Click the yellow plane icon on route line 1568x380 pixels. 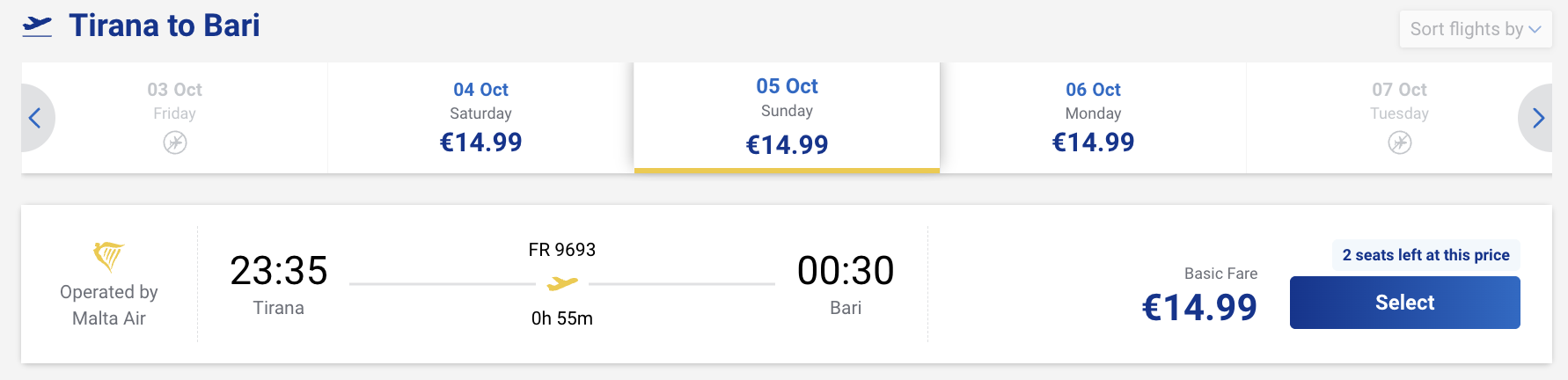tap(562, 283)
